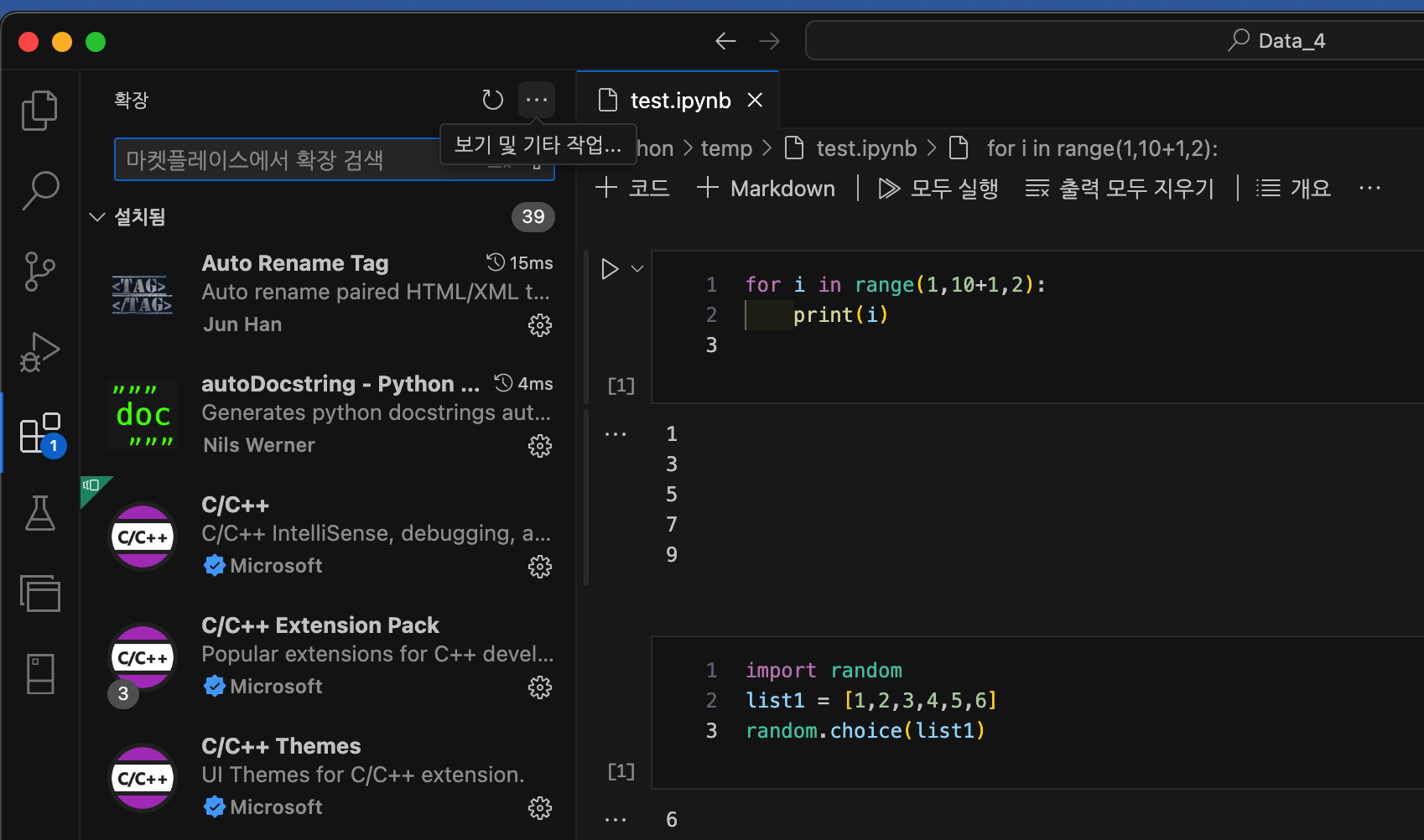
Task: Run all cells with 모두 실행
Action: click(x=938, y=189)
